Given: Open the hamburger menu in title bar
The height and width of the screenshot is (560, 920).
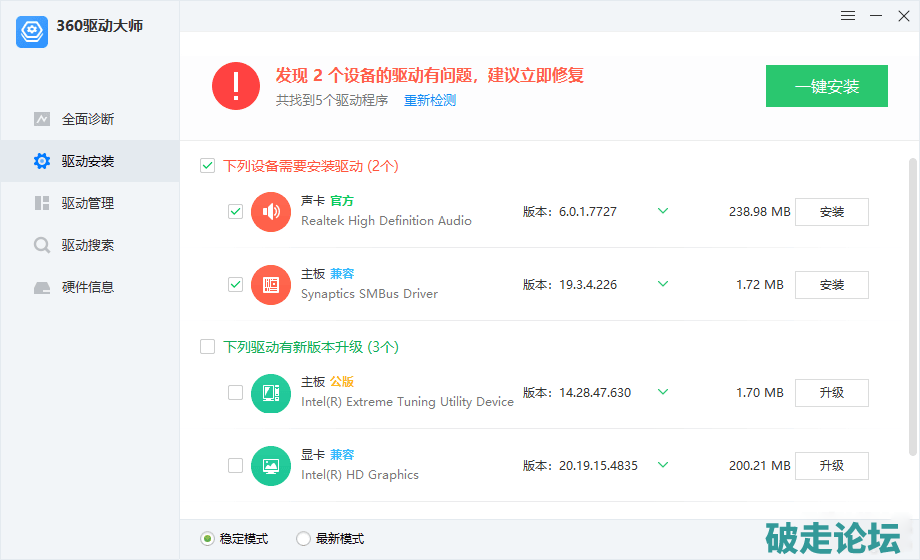Looking at the screenshot, I should pos(848,15).
